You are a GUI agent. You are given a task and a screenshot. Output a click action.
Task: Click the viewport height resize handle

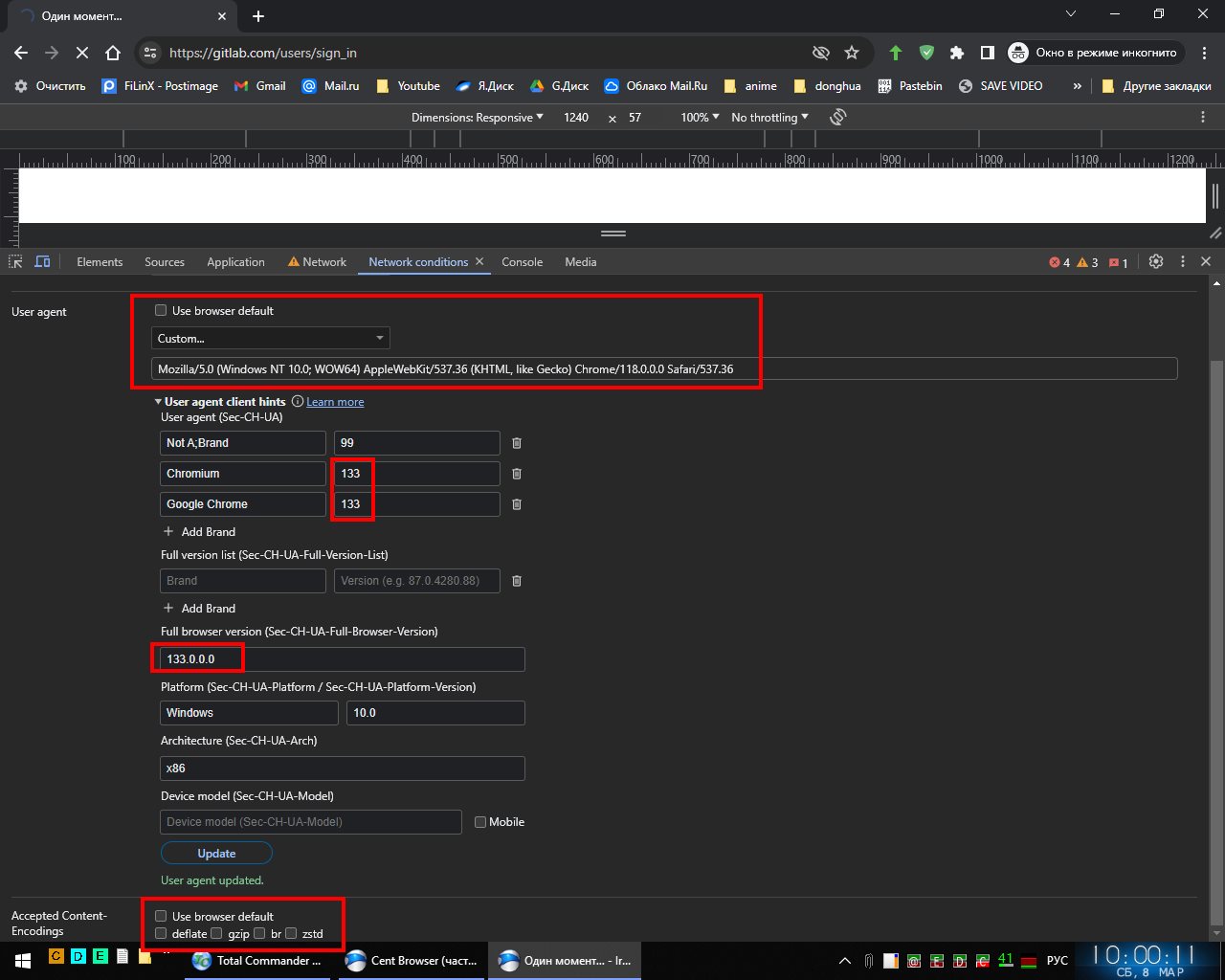click(613, 234)
